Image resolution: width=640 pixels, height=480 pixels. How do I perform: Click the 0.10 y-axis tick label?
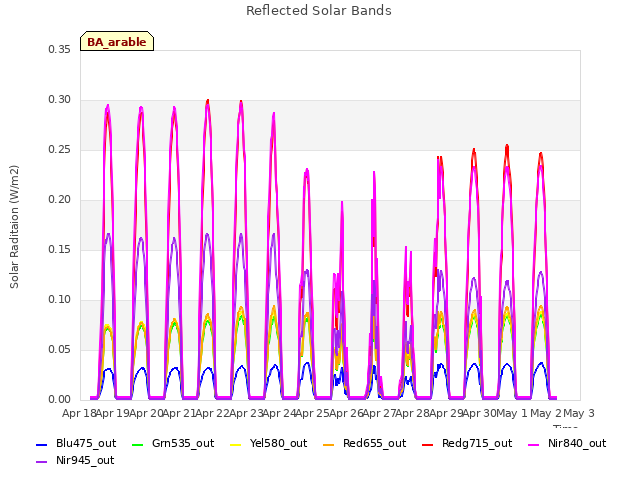[60, 300]
